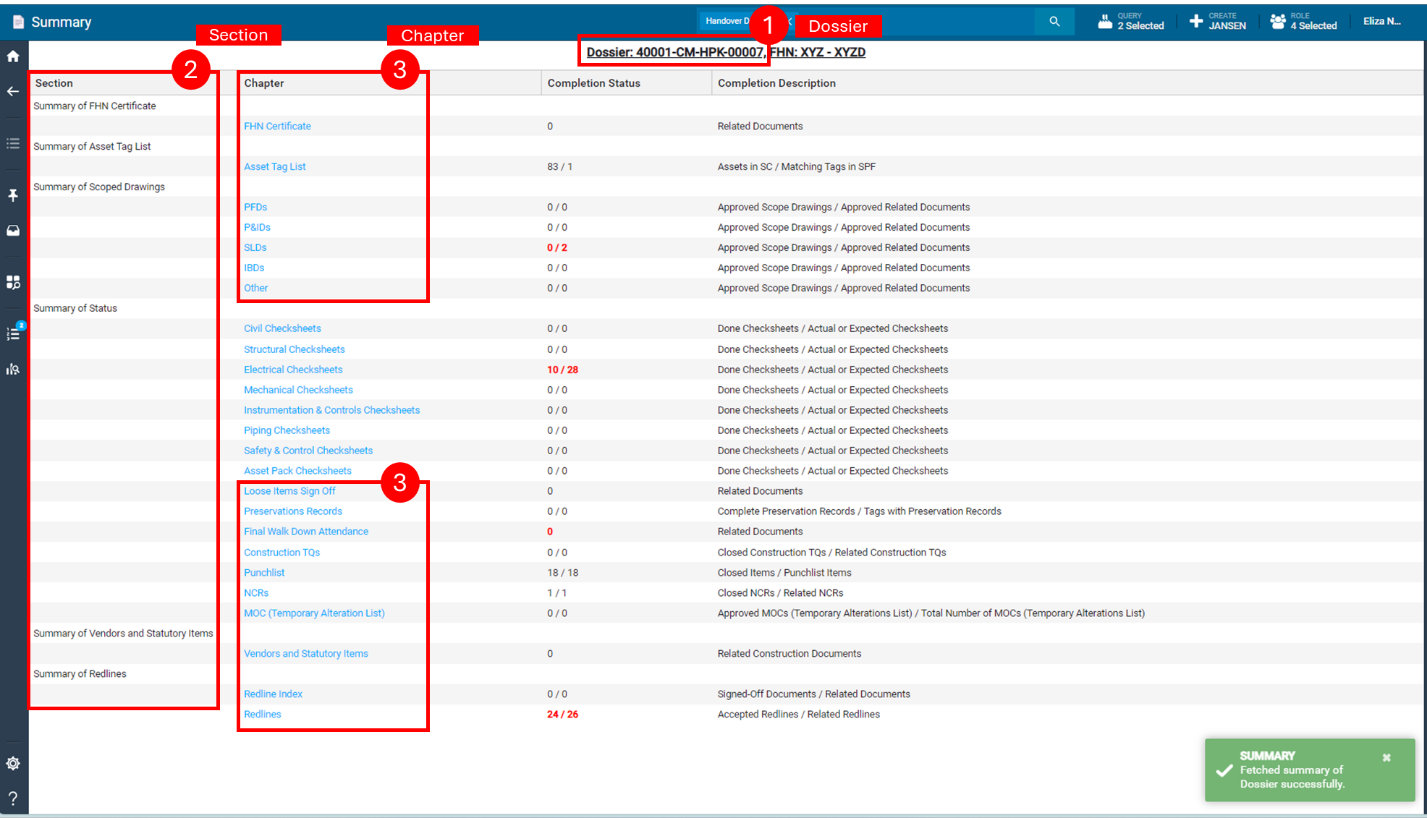Image resolution: width=1427 pixels, height=818 pixels.
Task: Open Electrical Checksheets link
Action: point(293,369)
